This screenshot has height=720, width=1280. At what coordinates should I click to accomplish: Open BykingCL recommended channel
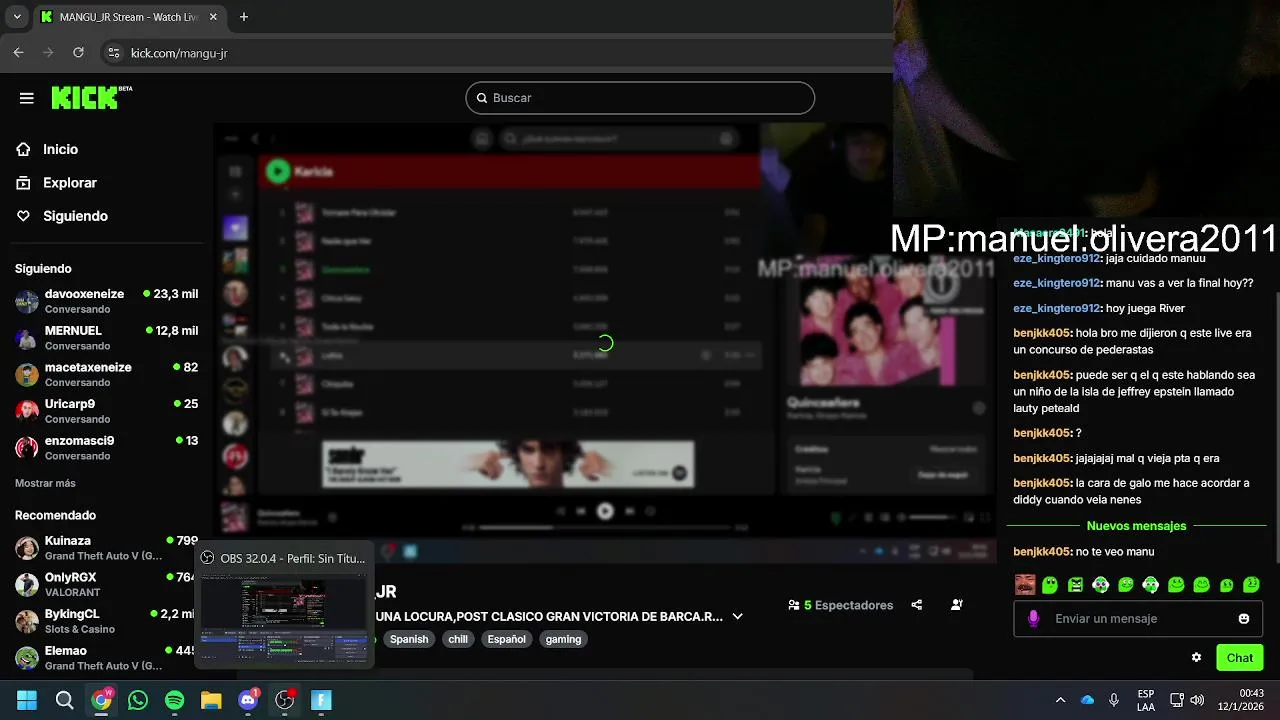pyautogui.click(x=106, y=621)
